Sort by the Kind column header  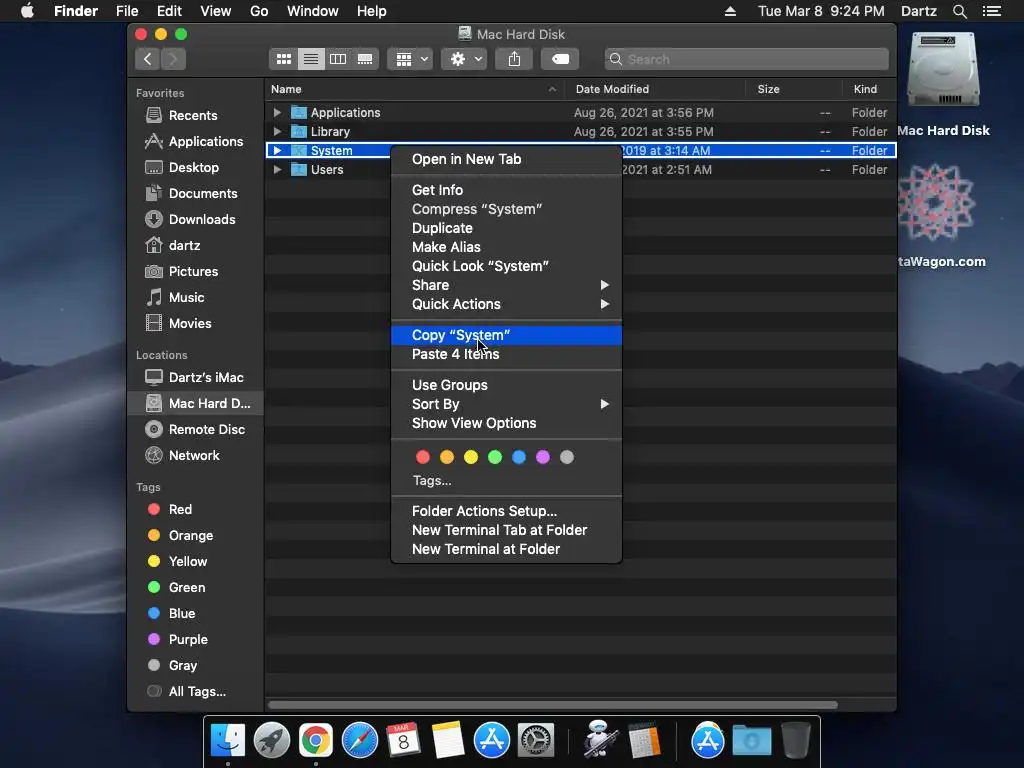[x=869, y=89]
